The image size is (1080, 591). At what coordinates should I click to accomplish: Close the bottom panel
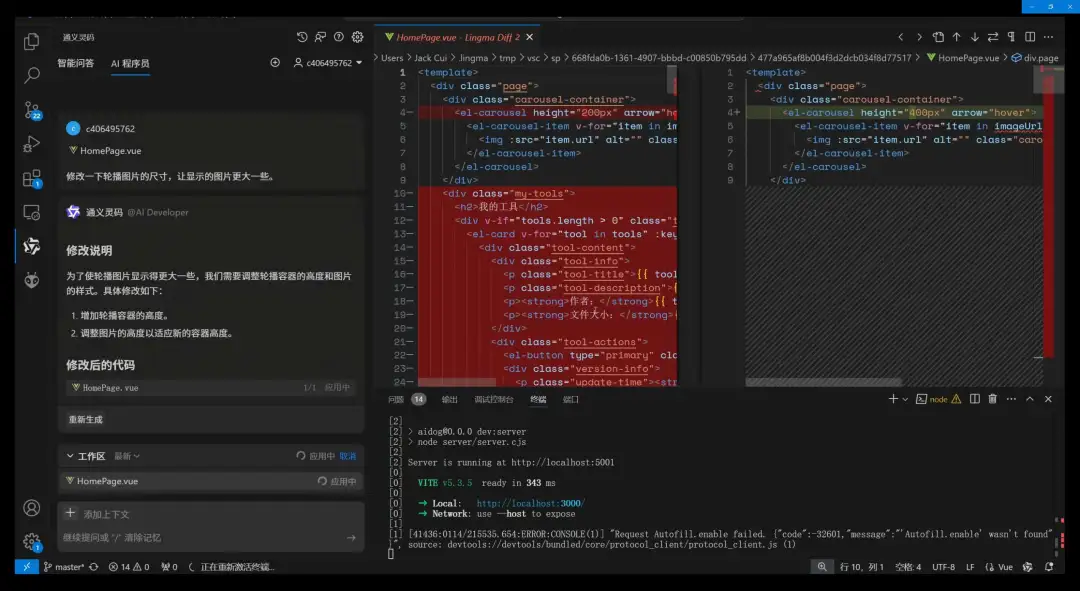1048,399
